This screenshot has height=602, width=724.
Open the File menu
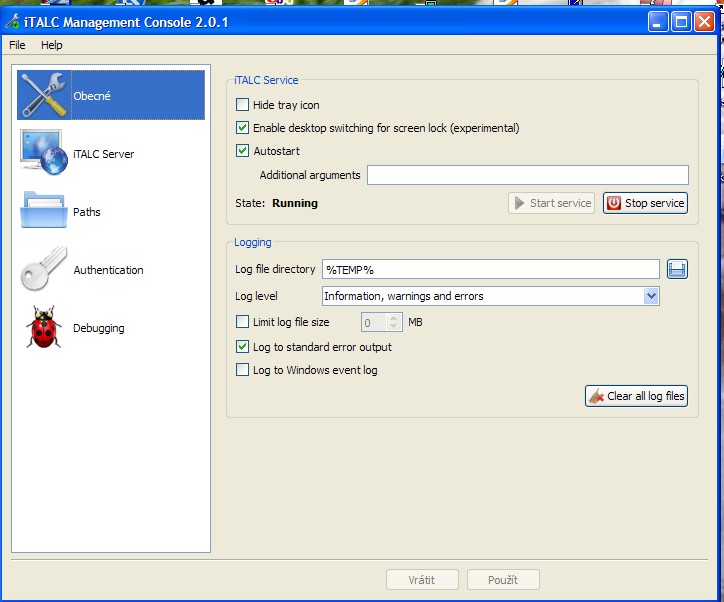[x=17, y=45]
